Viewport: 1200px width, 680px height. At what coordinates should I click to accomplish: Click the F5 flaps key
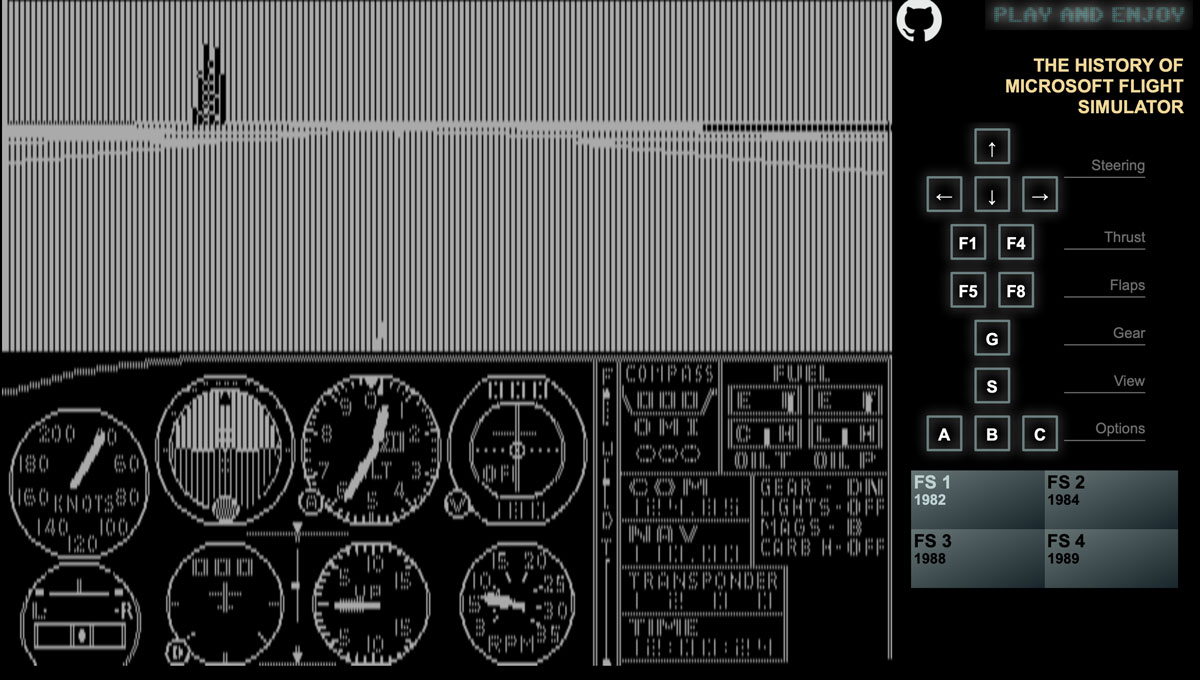[x=968, y=291]
